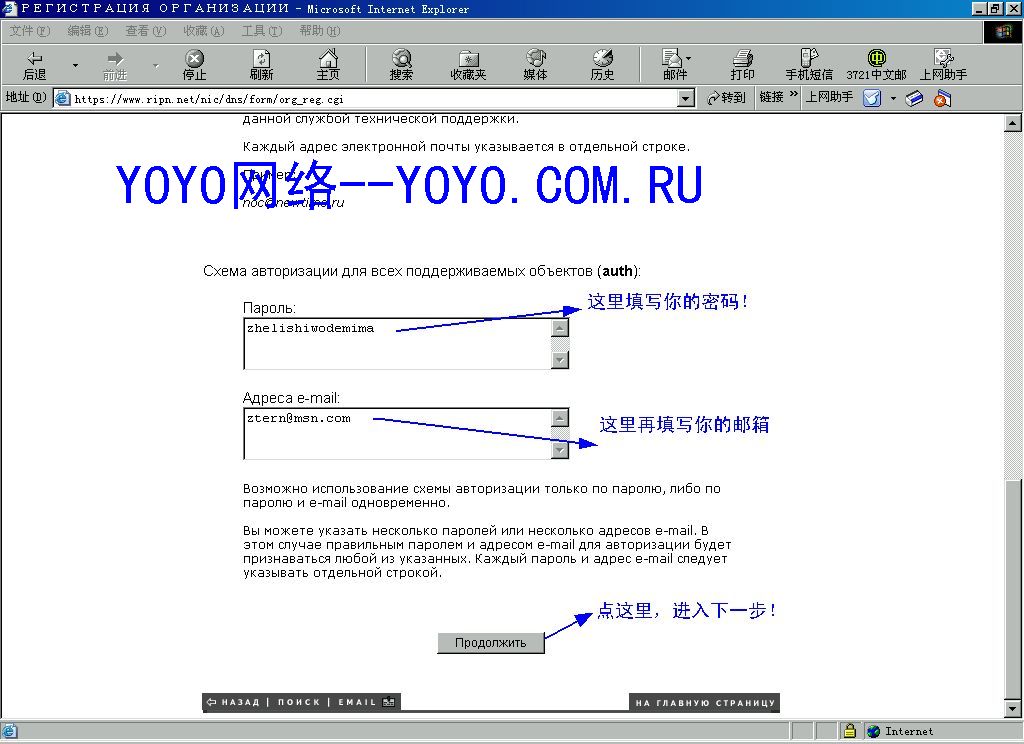1024x744 pixels.
Task: Stop page loading with 停止 icon
Action: (194, 65)
